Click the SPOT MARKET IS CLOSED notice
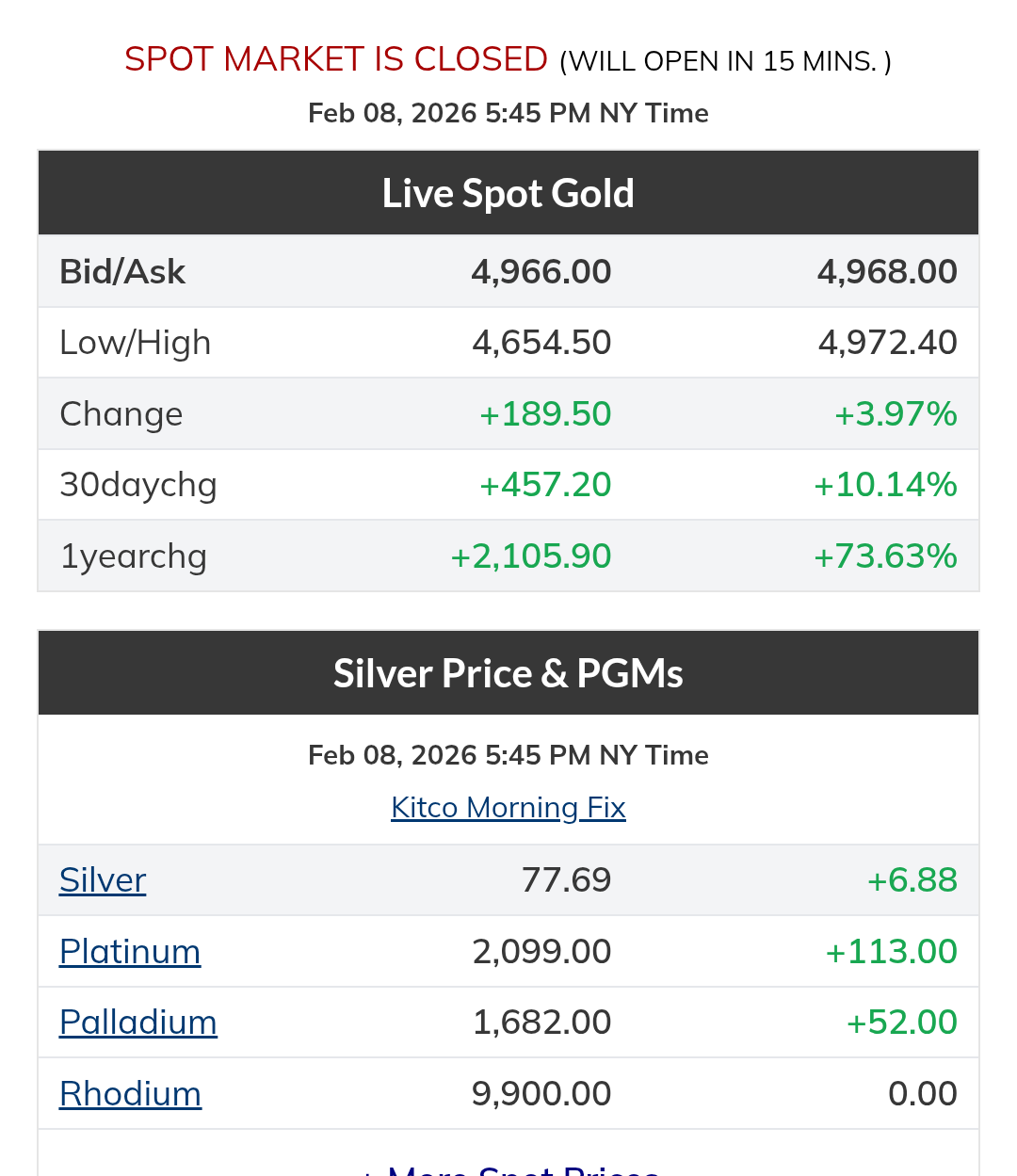The width and height of the screenshot is (1017, 1176). [336, 59]
